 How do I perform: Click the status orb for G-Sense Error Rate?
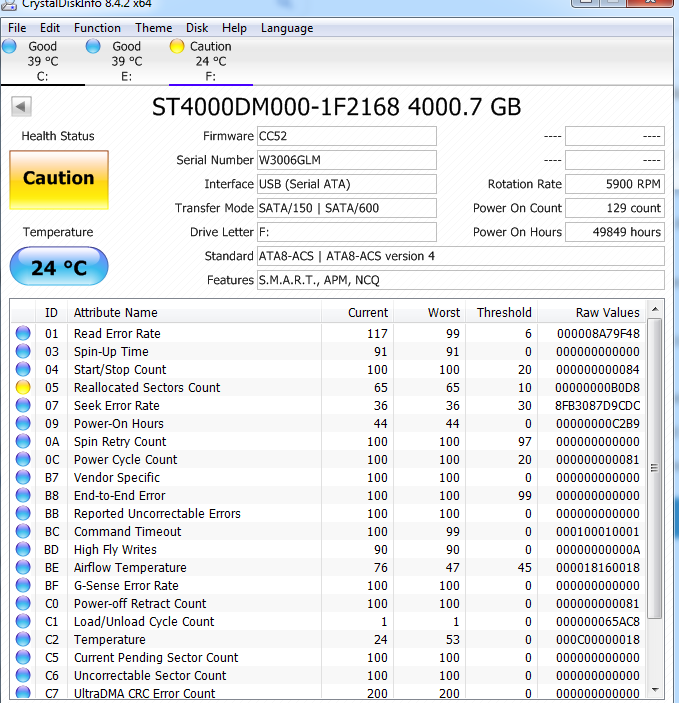(x=23, y=585)
